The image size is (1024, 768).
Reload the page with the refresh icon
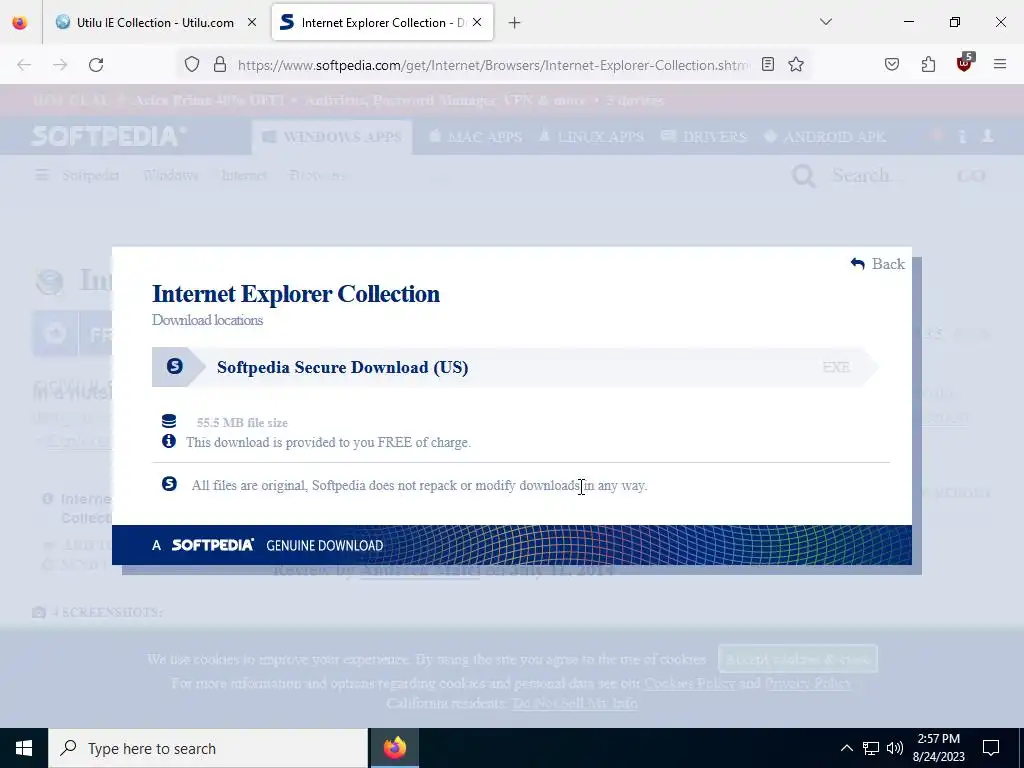pos(96,65)
